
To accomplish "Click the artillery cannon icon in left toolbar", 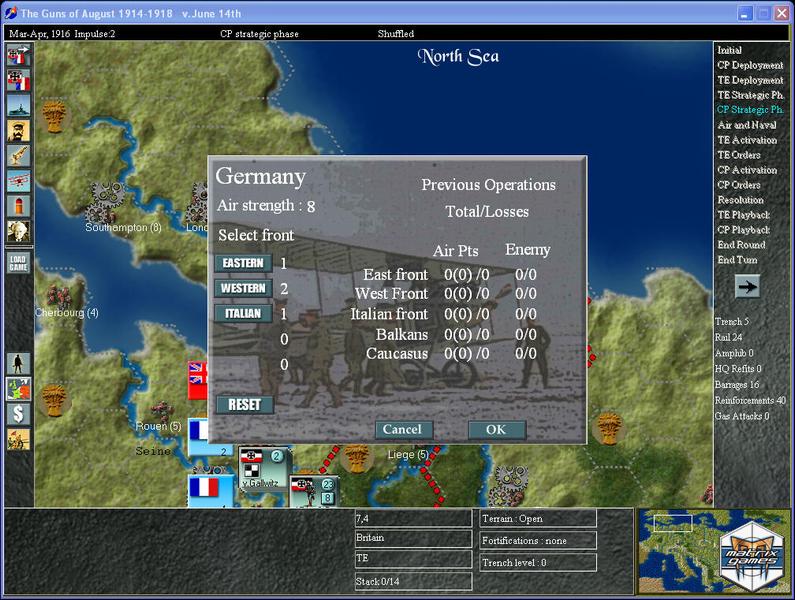I will [18, 155].
